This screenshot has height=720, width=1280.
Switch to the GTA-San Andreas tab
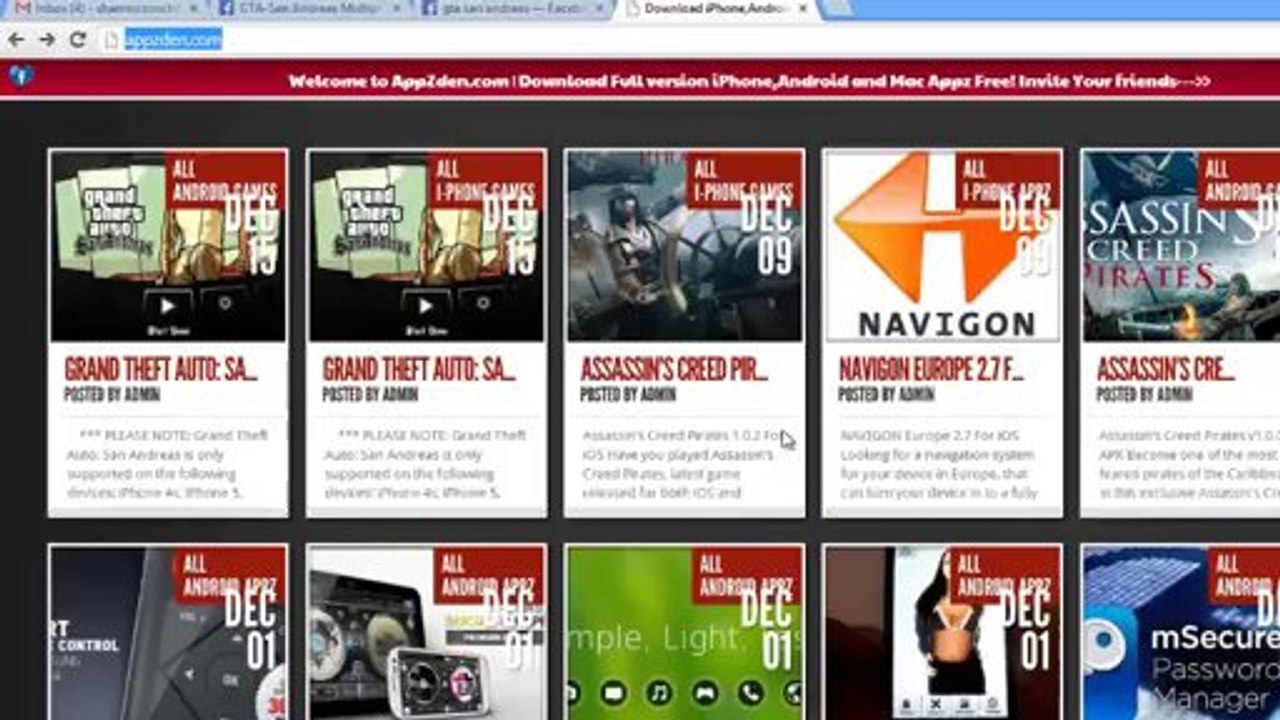click(x=310, y=9)
